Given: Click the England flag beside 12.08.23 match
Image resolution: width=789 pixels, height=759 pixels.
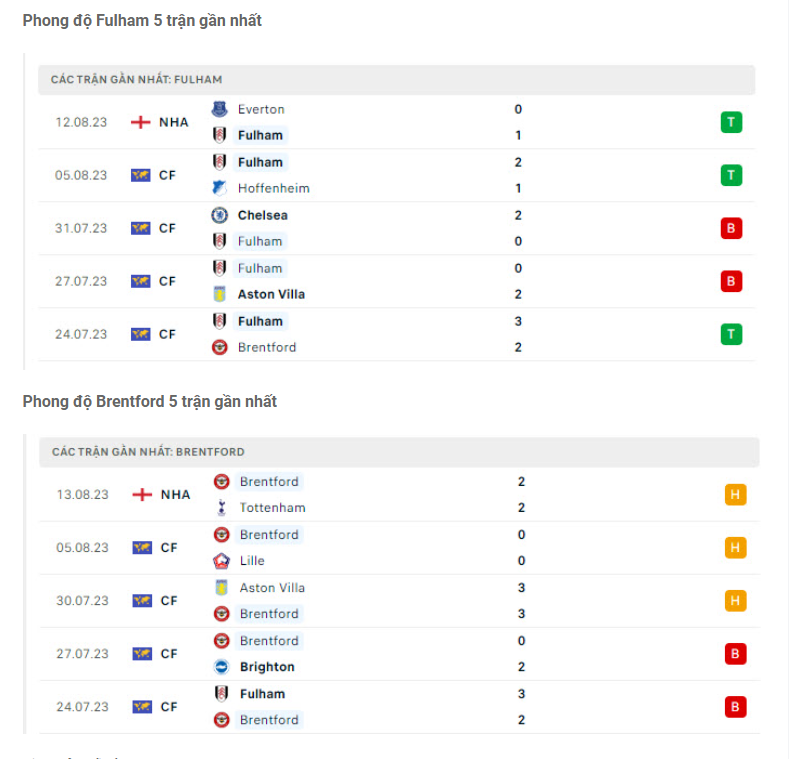Looking at the screenshot, I should click(141, 123).
